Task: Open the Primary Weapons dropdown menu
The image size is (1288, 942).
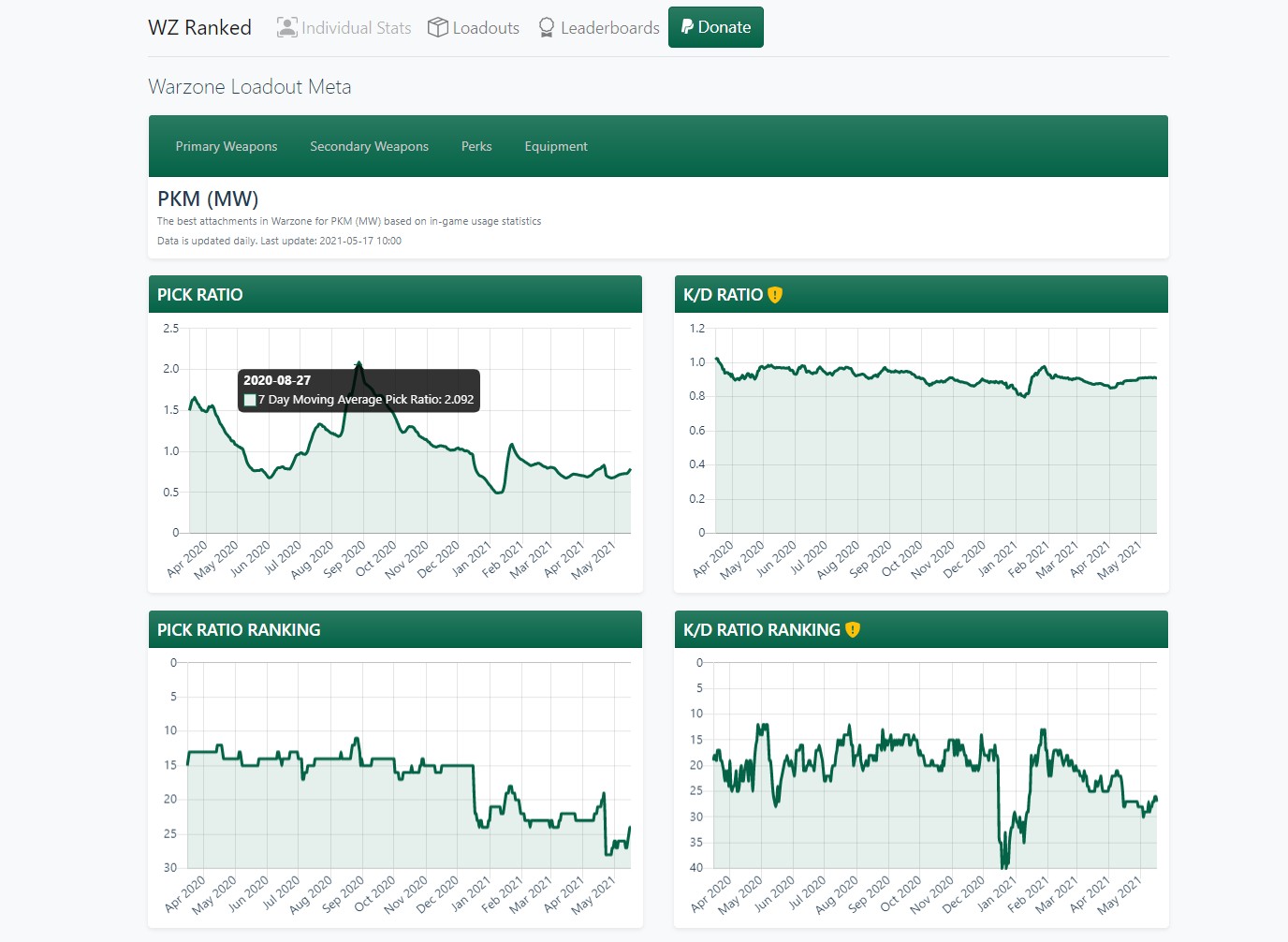Action: (227, 146)
